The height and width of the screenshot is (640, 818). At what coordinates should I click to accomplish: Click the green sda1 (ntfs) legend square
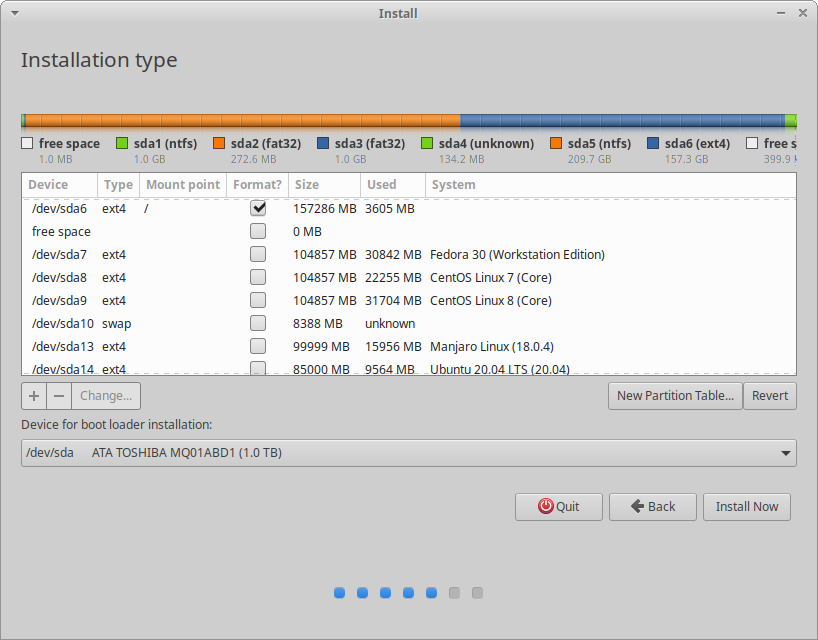pyautogui.click(x=122, y=142)
